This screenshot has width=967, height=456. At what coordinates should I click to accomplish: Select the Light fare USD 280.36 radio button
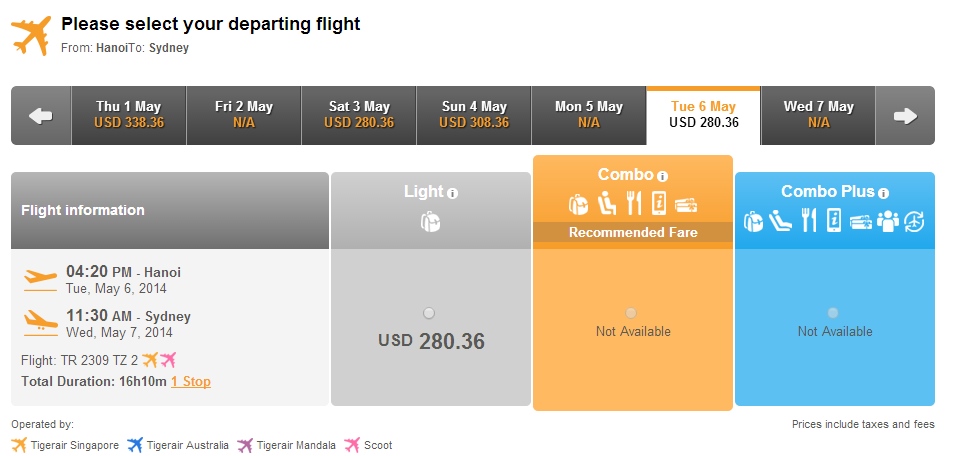tap(429, 313)
